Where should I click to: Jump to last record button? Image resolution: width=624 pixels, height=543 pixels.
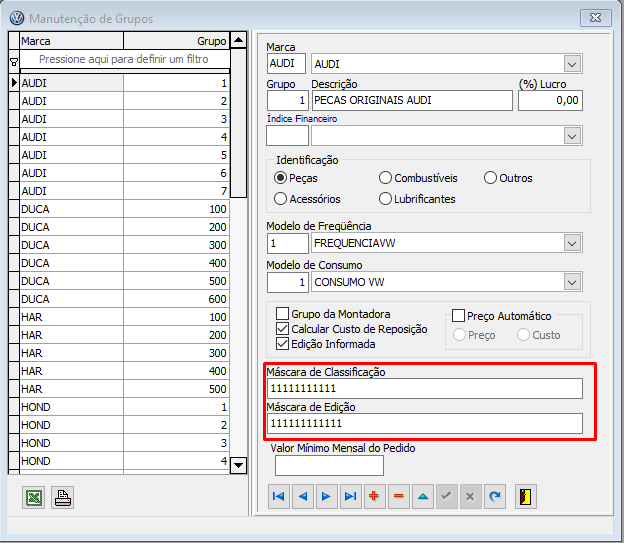[351, 496]
